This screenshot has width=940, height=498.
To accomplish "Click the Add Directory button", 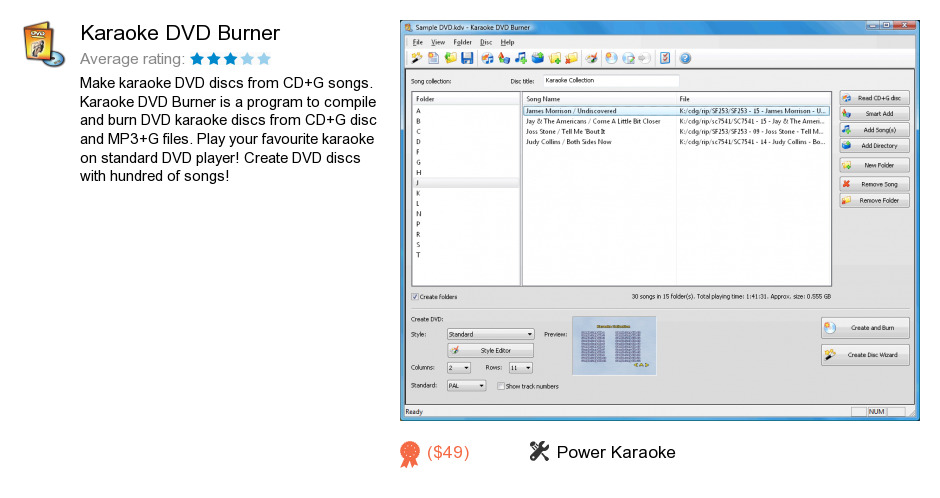I will click(874, 146).
